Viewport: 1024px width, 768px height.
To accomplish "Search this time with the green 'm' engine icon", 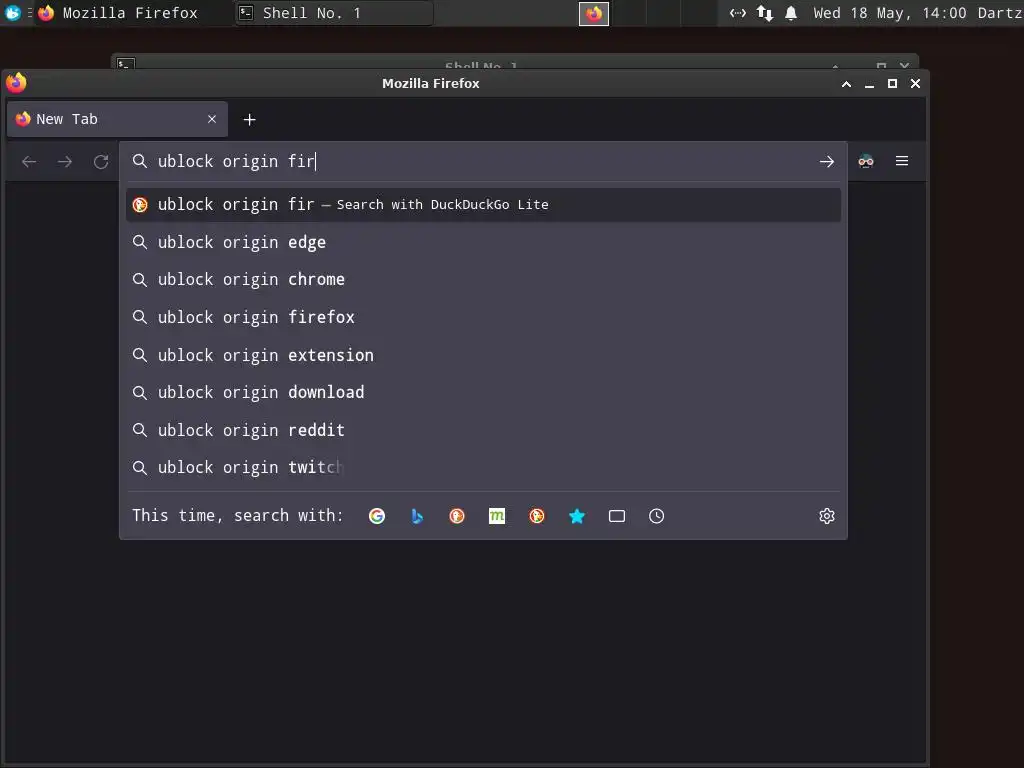I will [x=497, y=516].
